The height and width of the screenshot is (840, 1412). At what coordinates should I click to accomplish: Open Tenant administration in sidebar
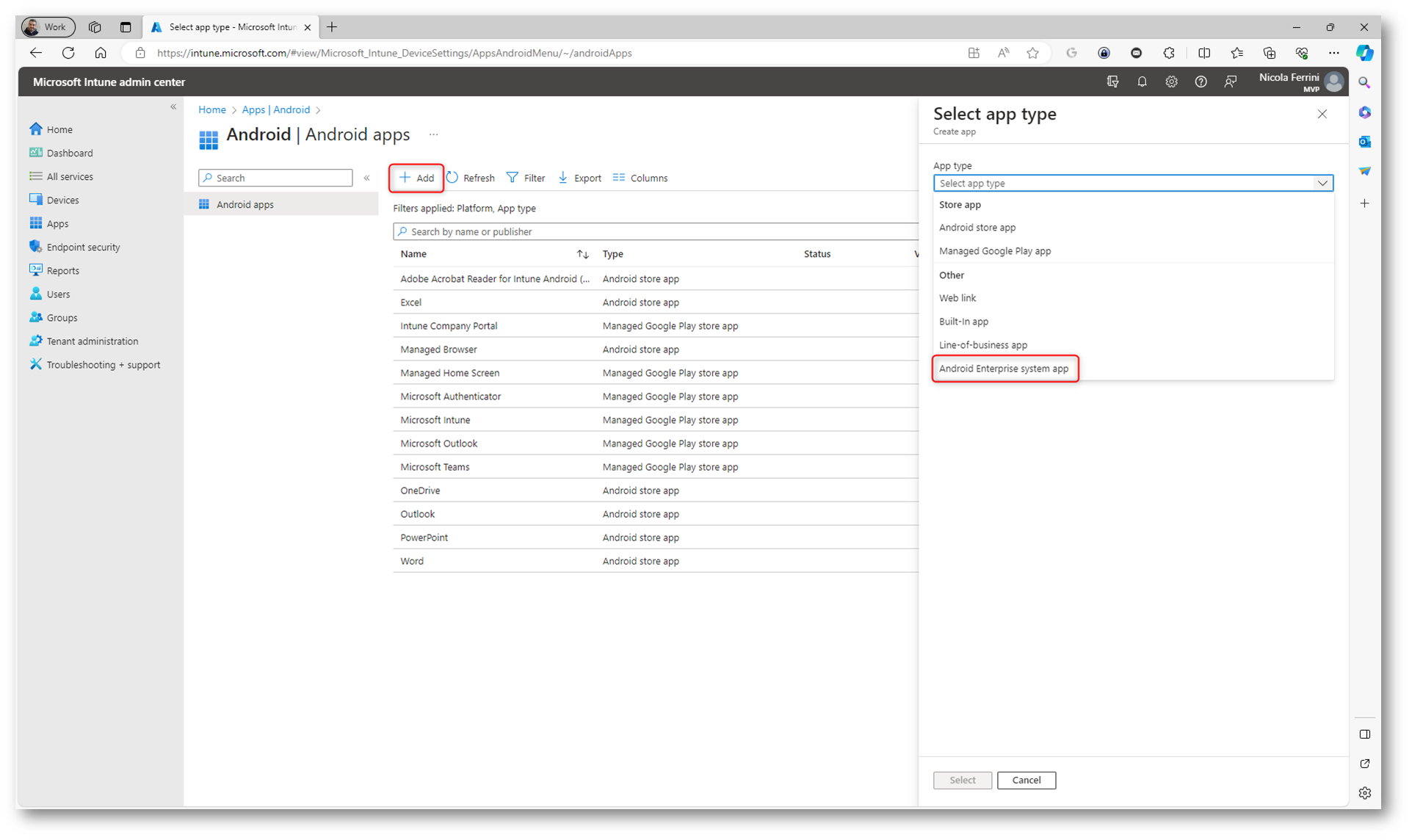92,341
